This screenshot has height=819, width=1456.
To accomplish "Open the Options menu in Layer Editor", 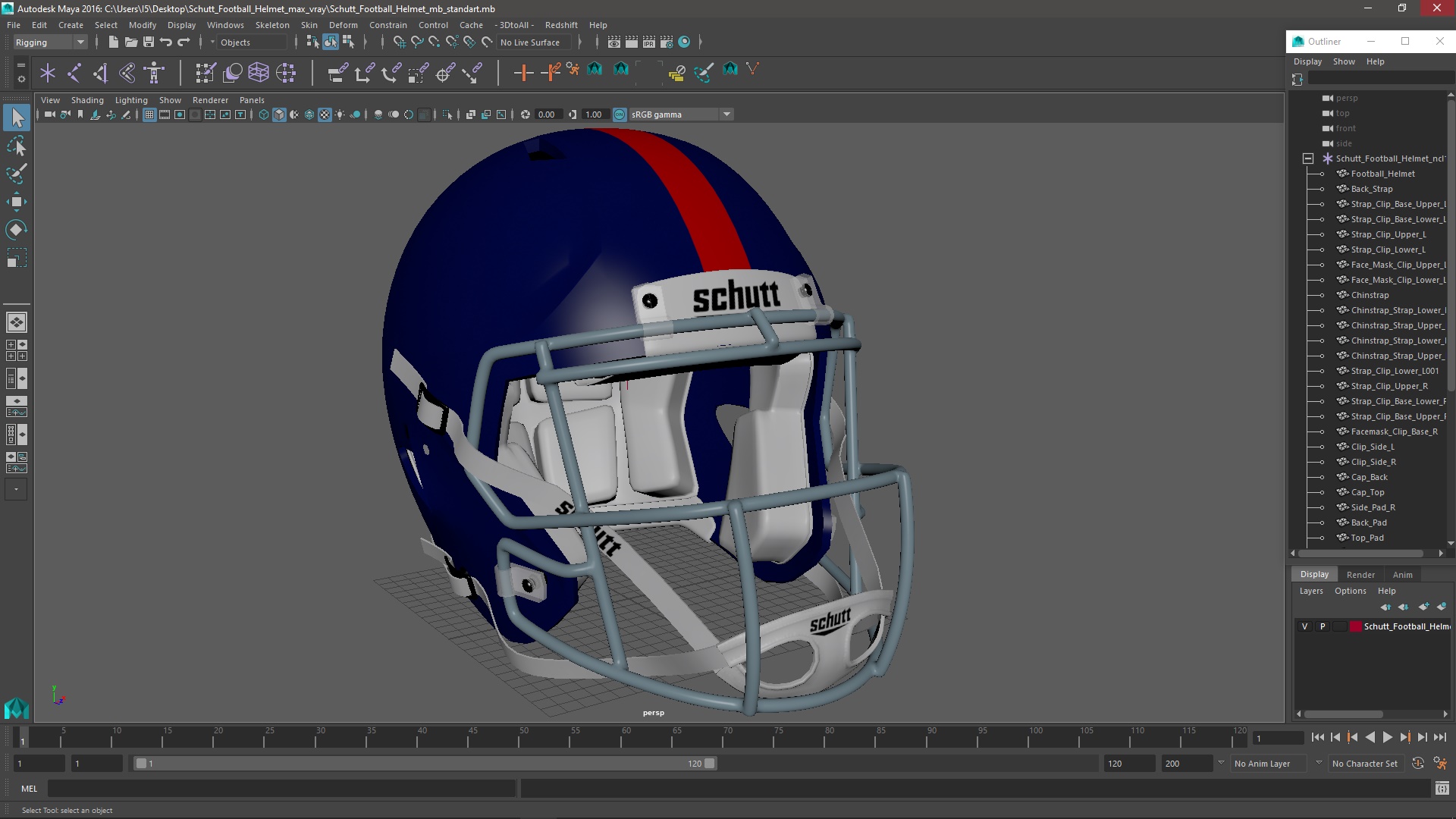I will tap(1350, 591).
